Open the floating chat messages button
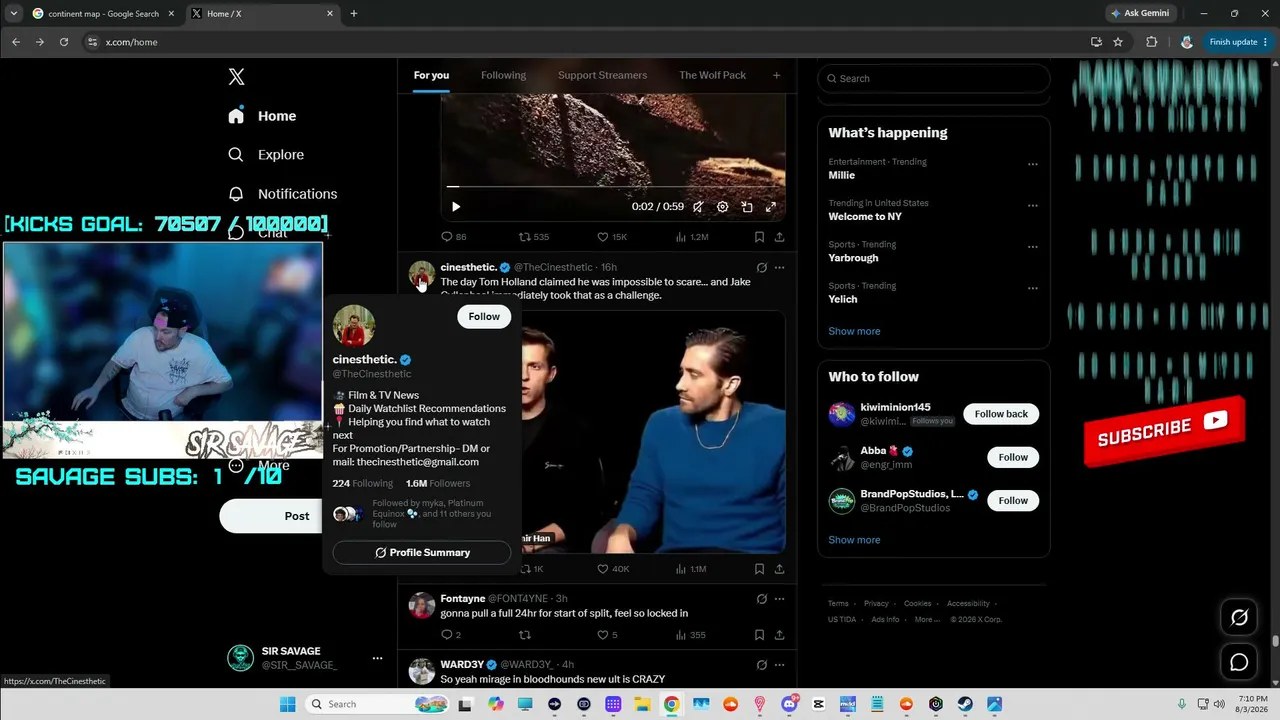The height and width of the screenshot is (720, 1280). [1239, 662]
